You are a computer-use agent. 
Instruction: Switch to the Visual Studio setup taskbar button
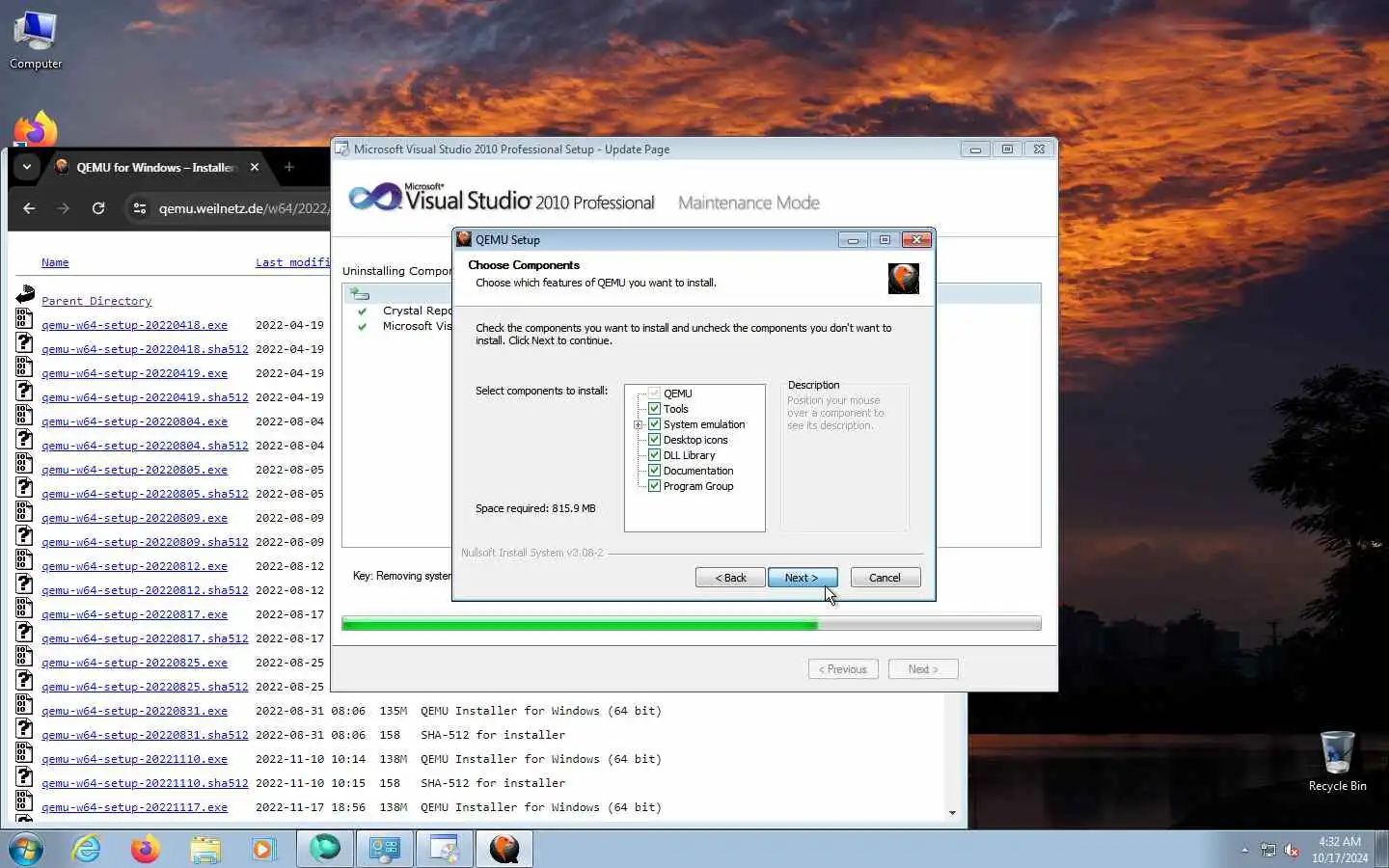(445, 849)
